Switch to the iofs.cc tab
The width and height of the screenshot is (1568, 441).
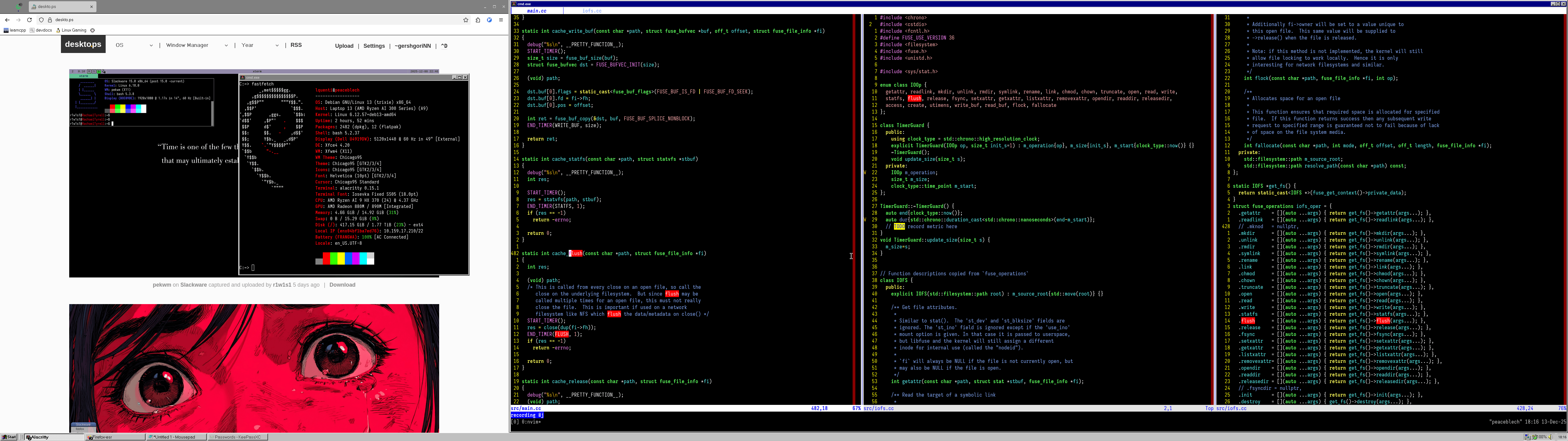[592, 11]
